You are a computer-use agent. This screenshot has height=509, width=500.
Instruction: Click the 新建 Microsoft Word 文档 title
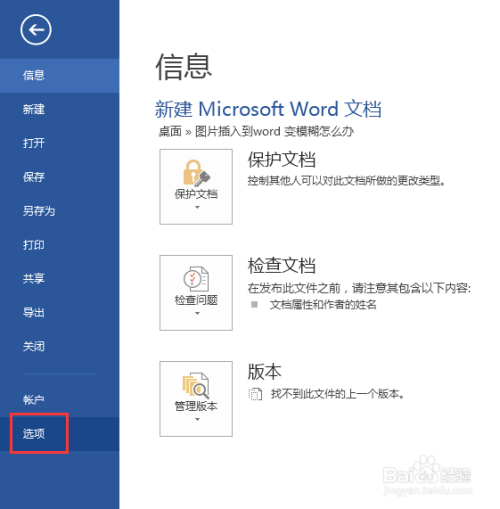[x=268, y=109]
